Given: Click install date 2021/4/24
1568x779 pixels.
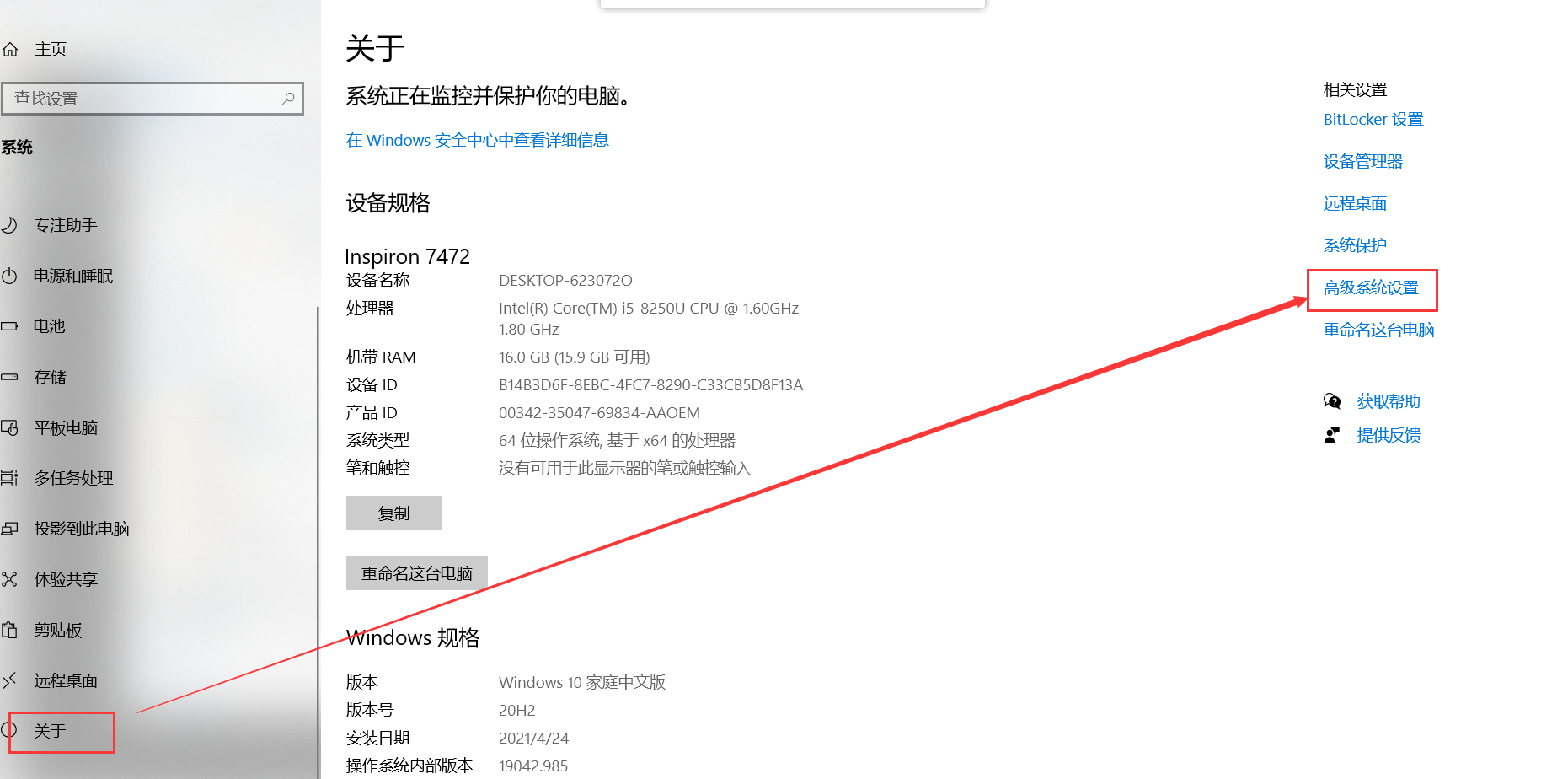Looking at the screenshot, I should pyautogui.click(x=533, y=739).
